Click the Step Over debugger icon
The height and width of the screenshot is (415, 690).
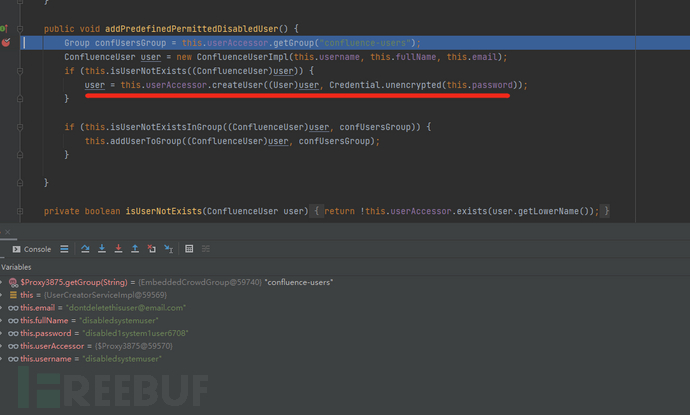(85, 249)
